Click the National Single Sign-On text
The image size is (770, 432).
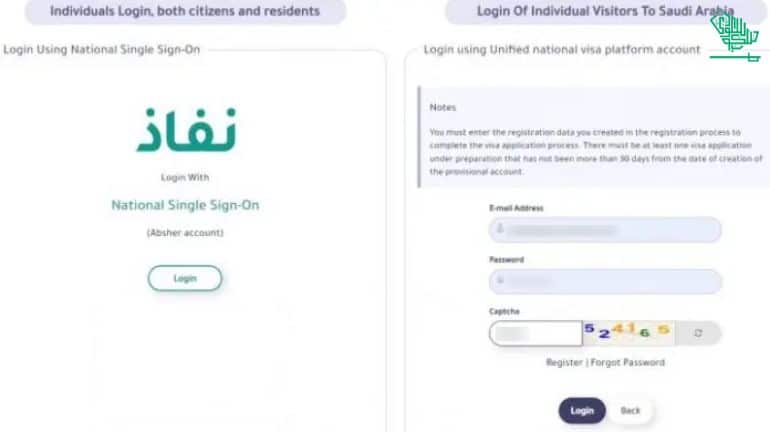tap(185, 205)
